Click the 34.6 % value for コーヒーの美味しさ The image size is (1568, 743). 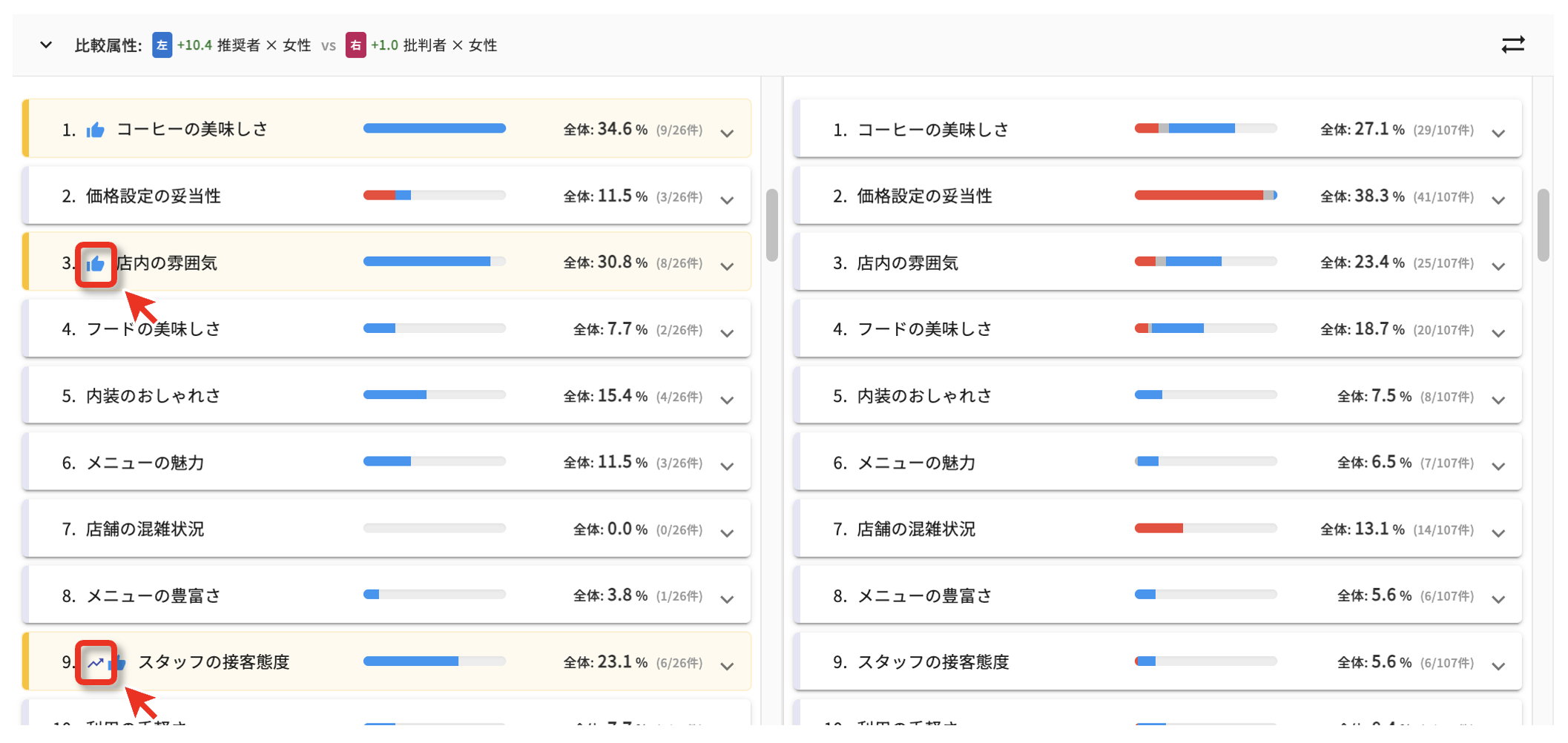coord(620,128)
